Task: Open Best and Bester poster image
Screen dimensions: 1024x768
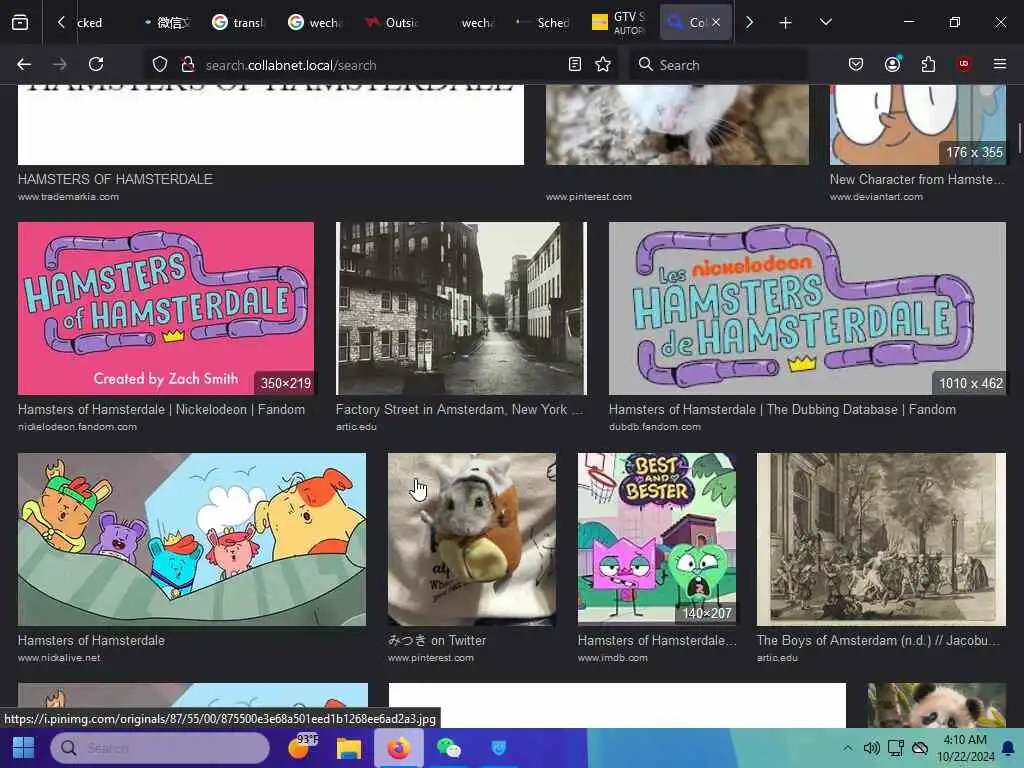Action: pos(657,539)
